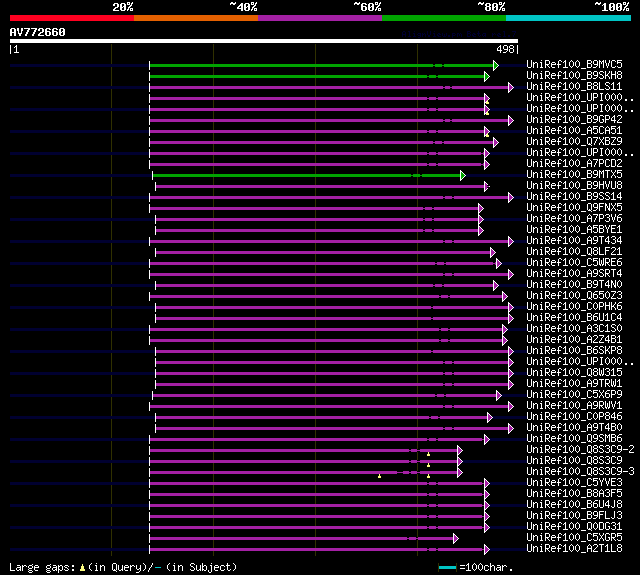Select the UniRef100_Q8S3C9-3 label
Image resolution: width=640 pixels, height=575 pixels.
point(580,472)
